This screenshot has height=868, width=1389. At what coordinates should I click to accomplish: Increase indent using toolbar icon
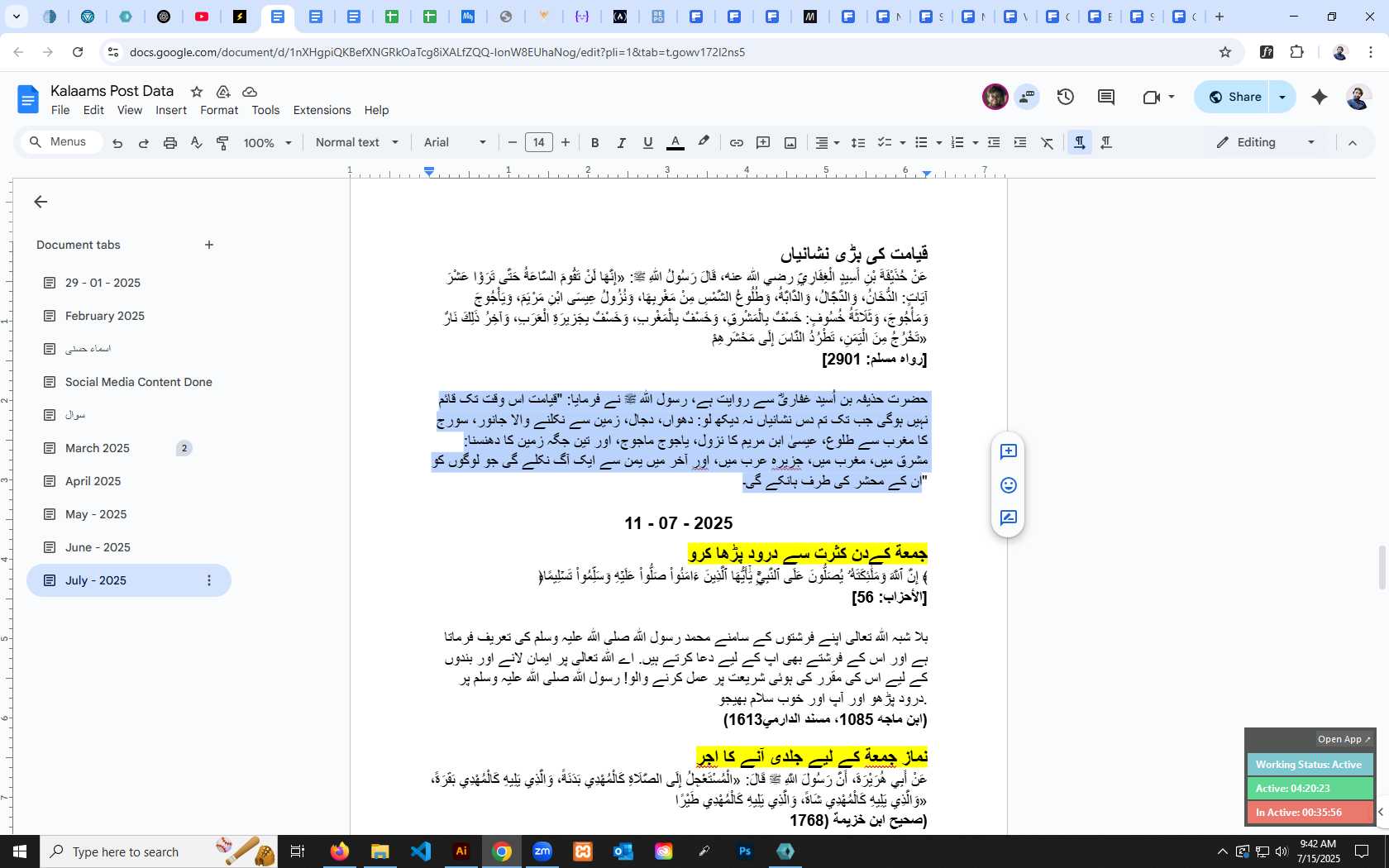coord(1020,143)
